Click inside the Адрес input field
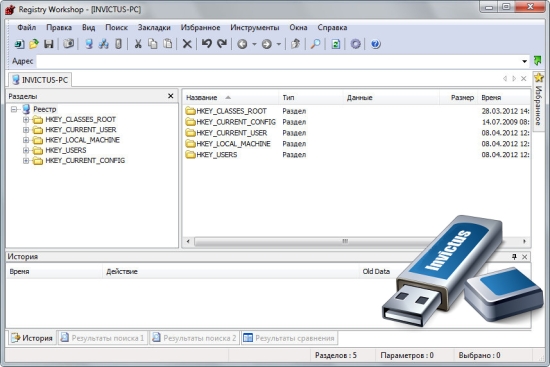Viewport: 550px width, 367px height. [279, 61]
